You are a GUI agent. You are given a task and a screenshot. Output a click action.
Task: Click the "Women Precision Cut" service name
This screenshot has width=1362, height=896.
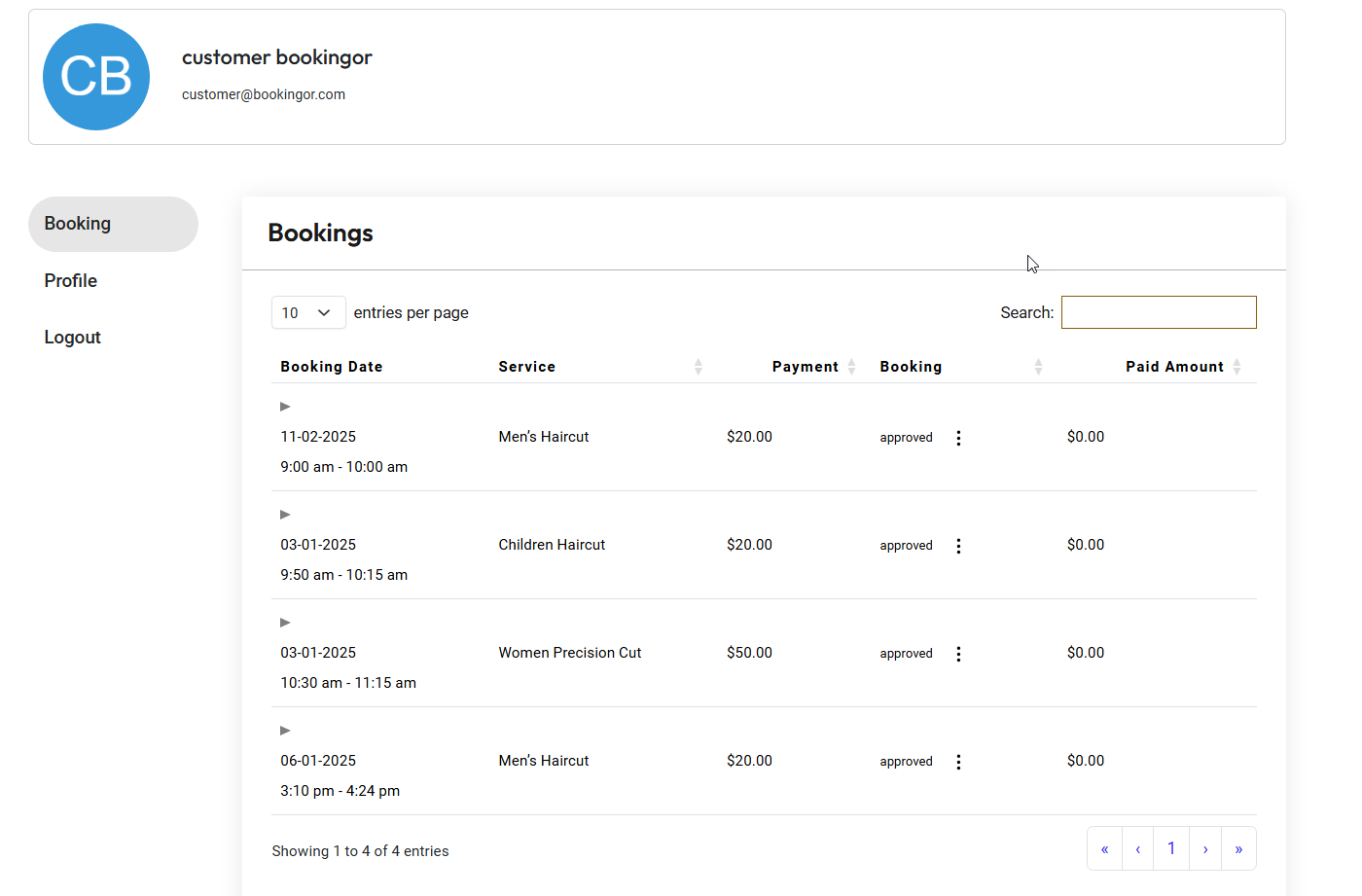(x=570, y=653)
